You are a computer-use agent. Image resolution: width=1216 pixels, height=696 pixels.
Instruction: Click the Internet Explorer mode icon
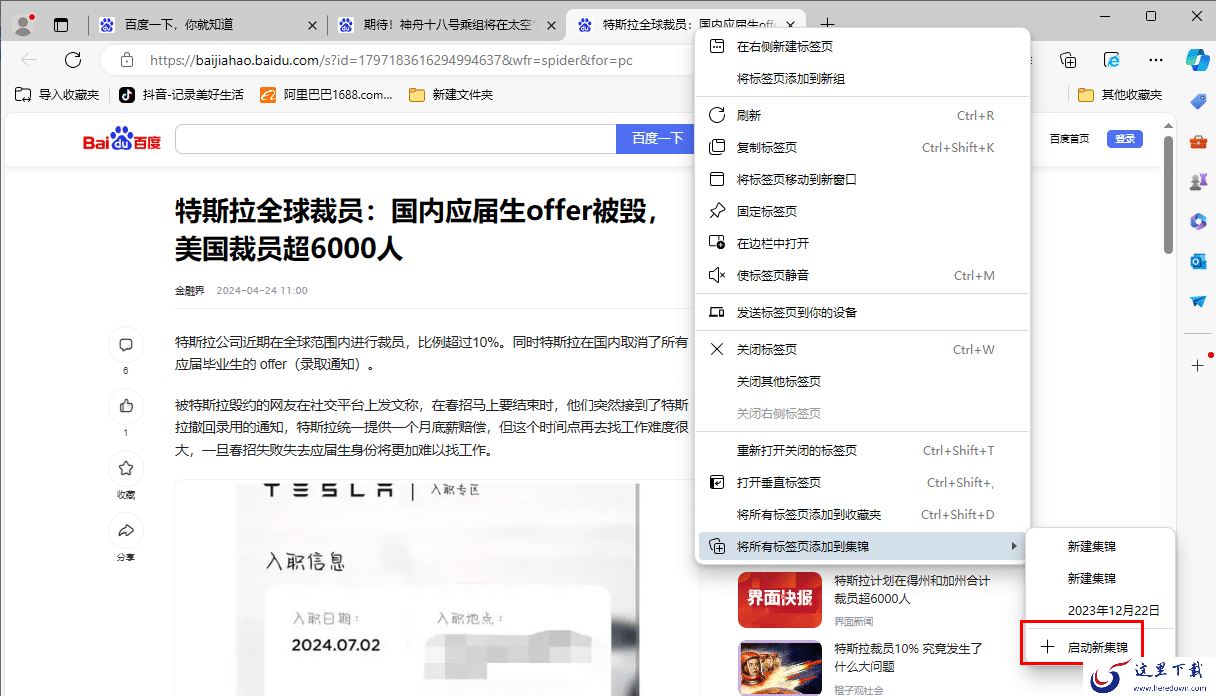click(1111, 60)
